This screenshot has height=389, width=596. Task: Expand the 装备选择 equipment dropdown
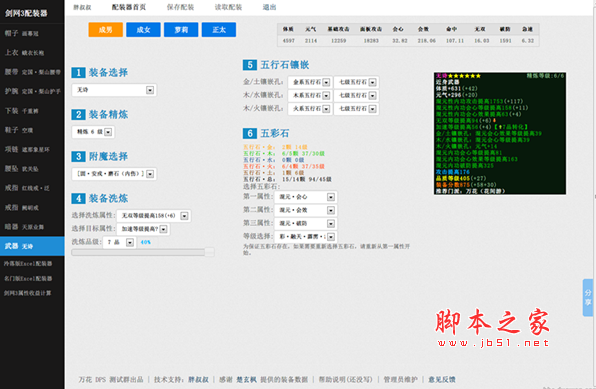coord(114,90)
